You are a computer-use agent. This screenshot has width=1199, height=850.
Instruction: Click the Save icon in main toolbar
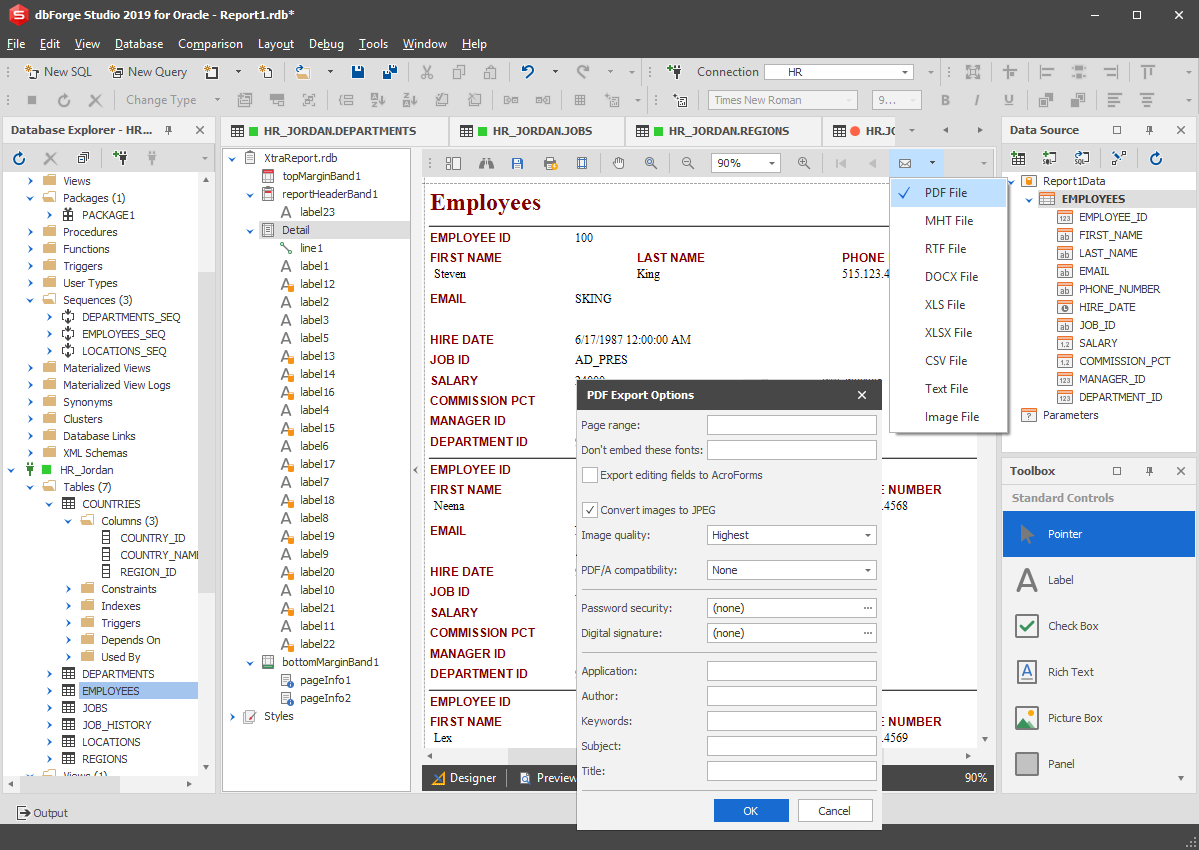[358, 72]
